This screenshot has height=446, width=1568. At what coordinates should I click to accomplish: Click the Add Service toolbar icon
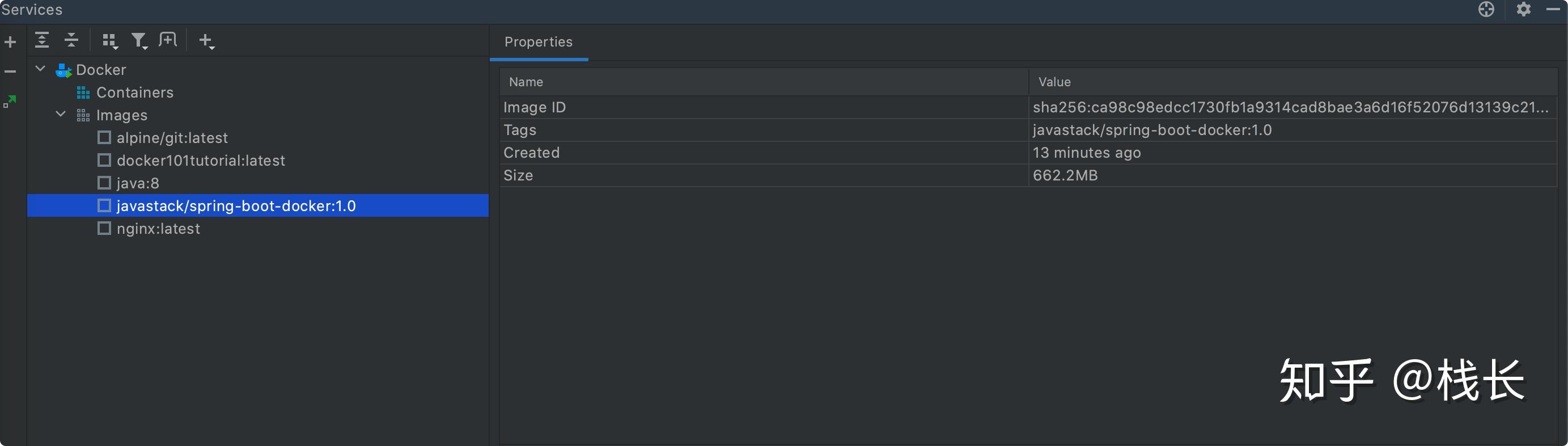tap(206, 41)
